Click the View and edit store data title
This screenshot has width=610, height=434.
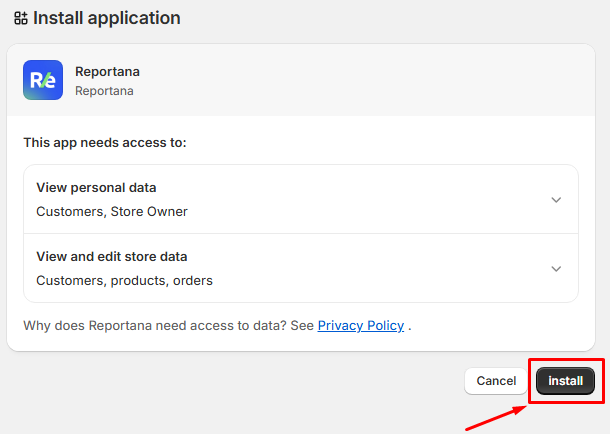click(x=111, y=256)
